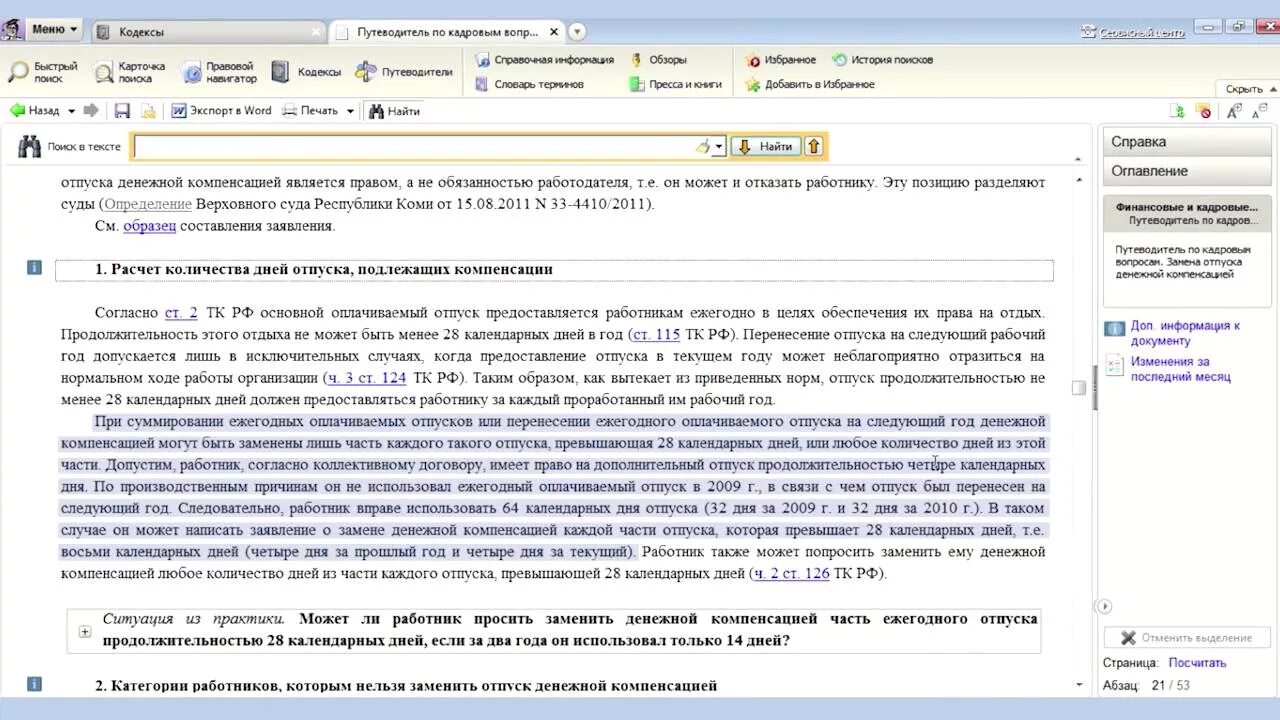
Task: Click the green document arrow icon at toolbar right
Action: coord(1178,111)
